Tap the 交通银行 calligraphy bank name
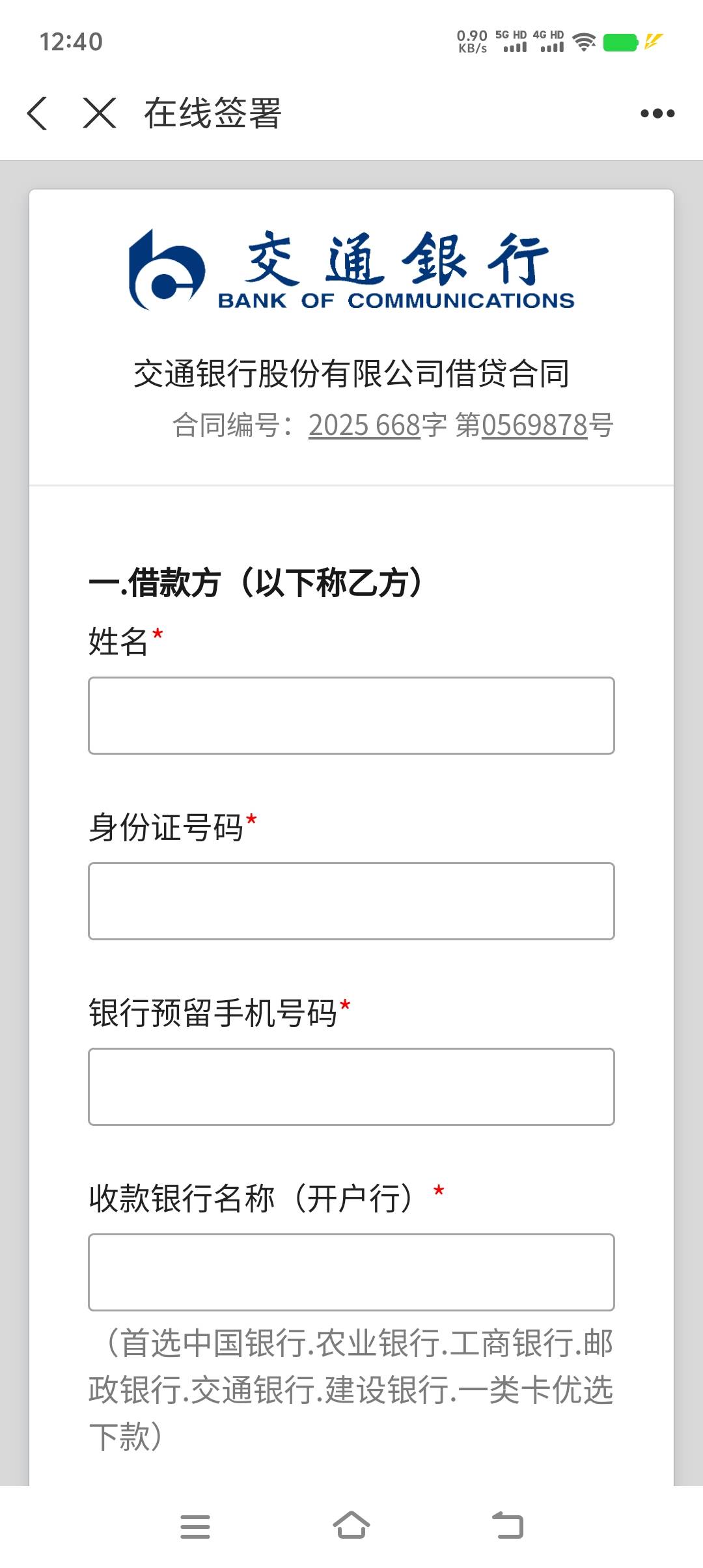This screenshot has height=1568, width=703. tap(397, 259)
